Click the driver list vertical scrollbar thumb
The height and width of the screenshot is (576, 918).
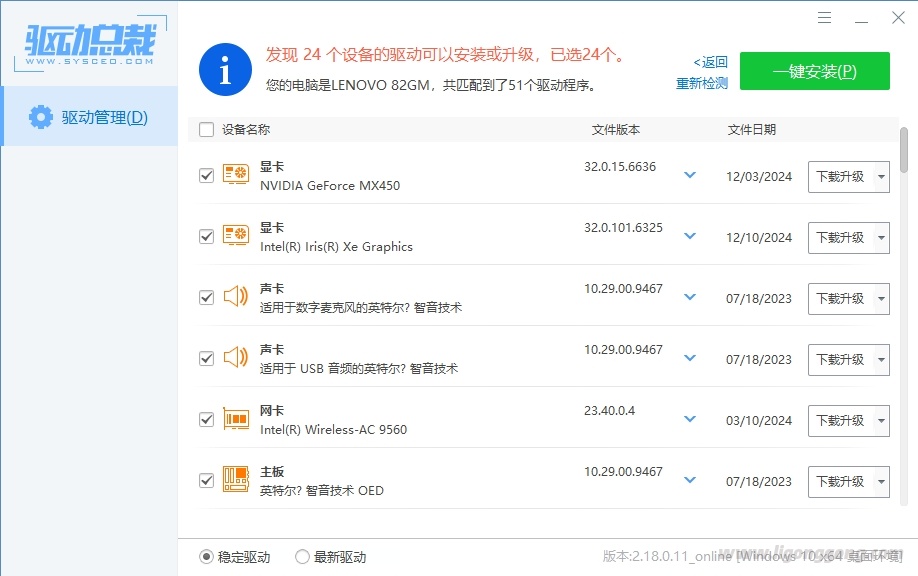point(904,150)
